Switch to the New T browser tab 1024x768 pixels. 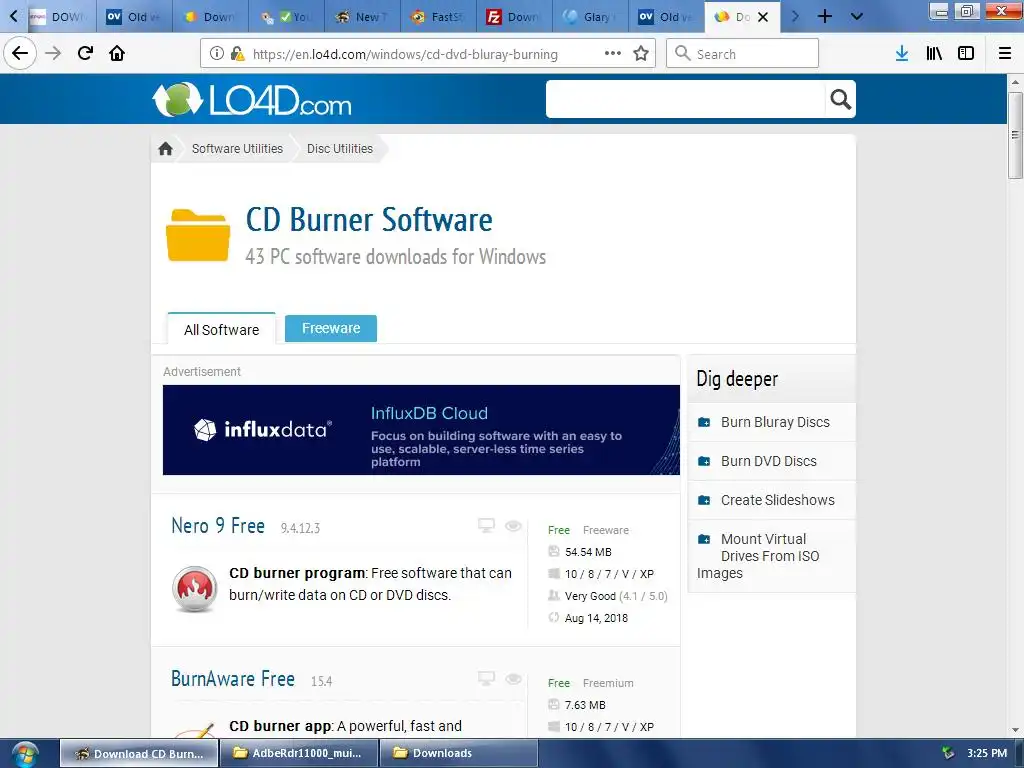click(362, 17)
